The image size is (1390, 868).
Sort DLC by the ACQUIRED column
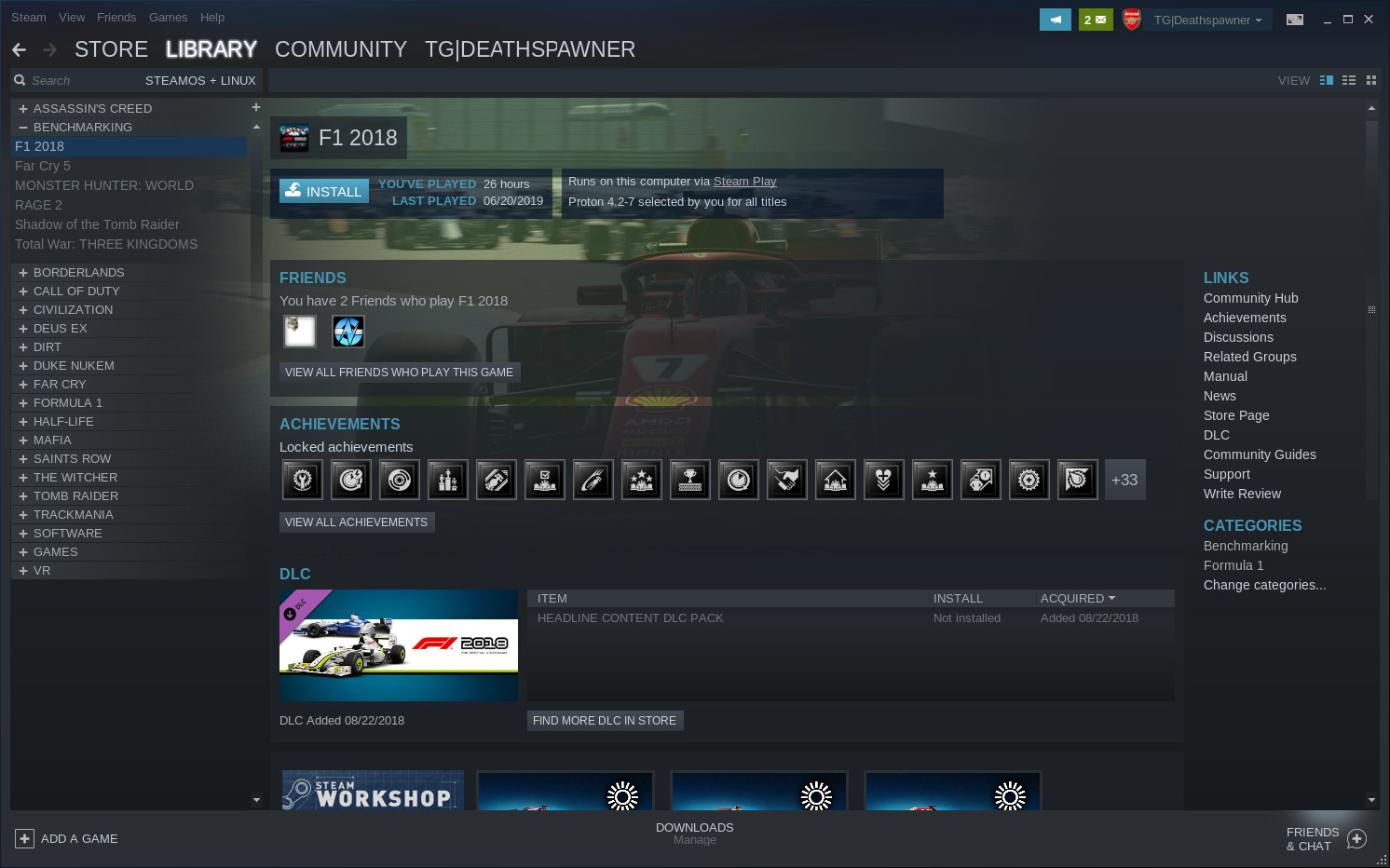1078,598
